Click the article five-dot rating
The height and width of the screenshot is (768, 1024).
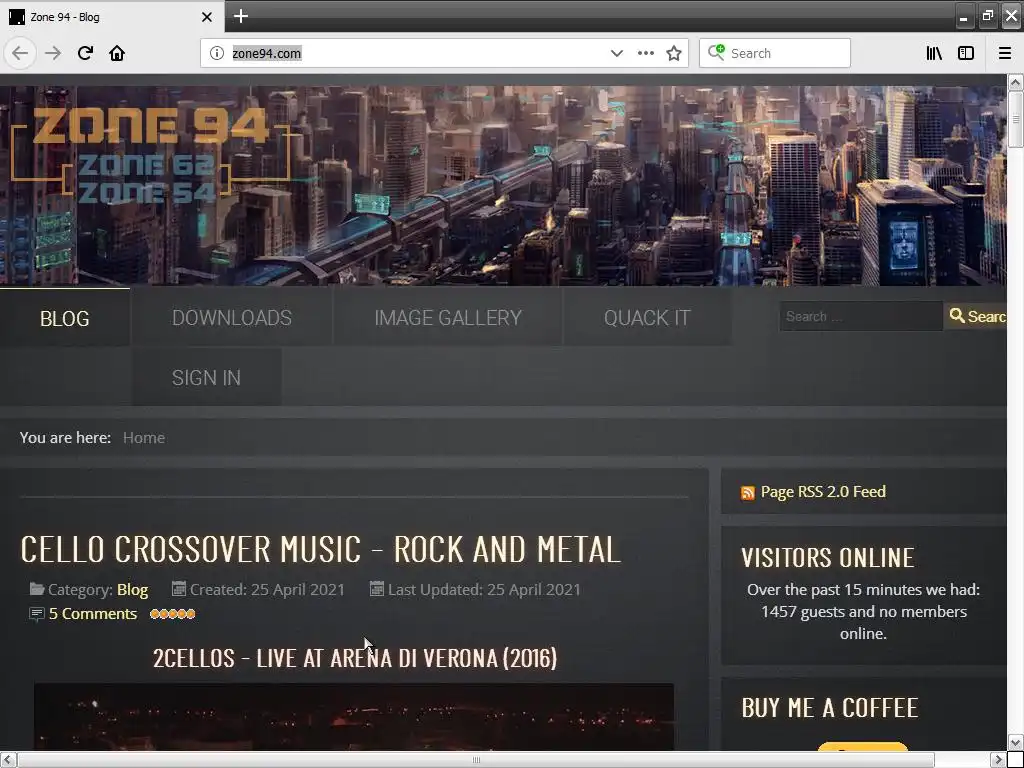tap(172, 614)
